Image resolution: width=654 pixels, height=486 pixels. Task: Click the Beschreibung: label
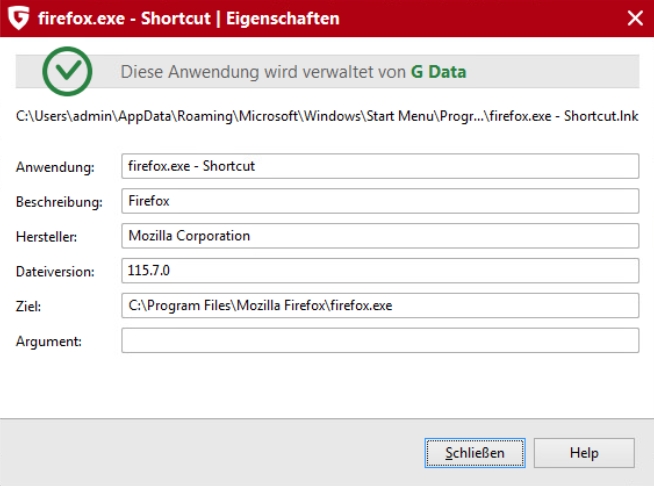coord(59,202)
